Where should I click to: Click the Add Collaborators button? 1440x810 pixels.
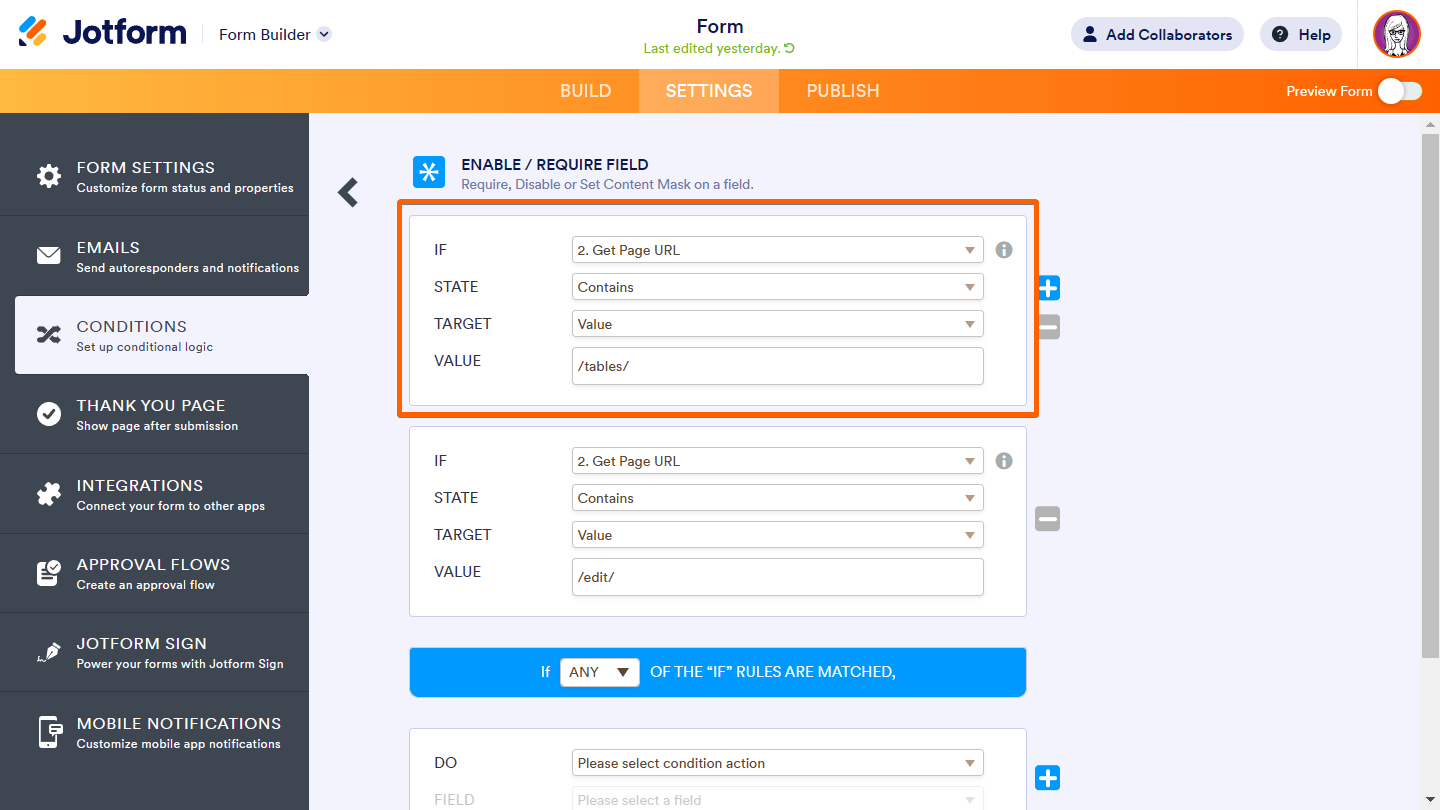[x=1157, y=35]
